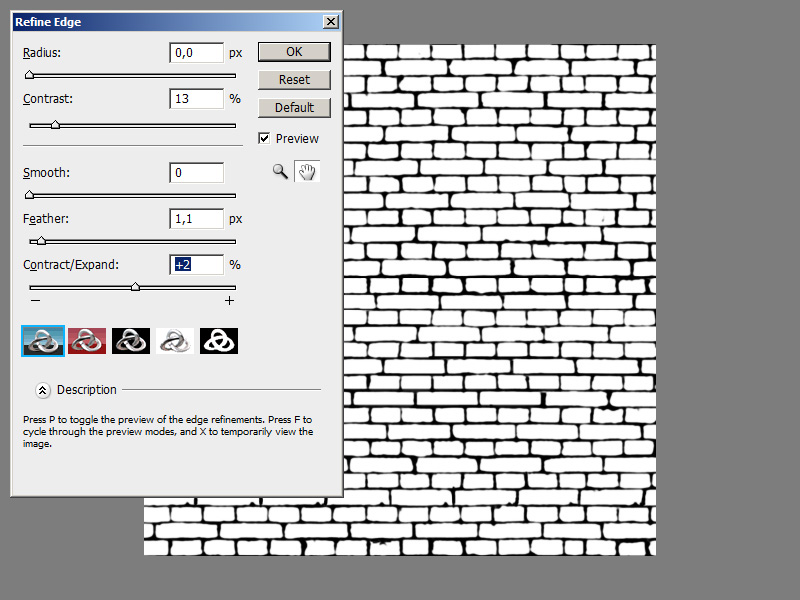The width and height of the screenshot is (800, 600).
Task: Click the minus sign under Contract/Expand slider
Action: [x=35, y=301]
